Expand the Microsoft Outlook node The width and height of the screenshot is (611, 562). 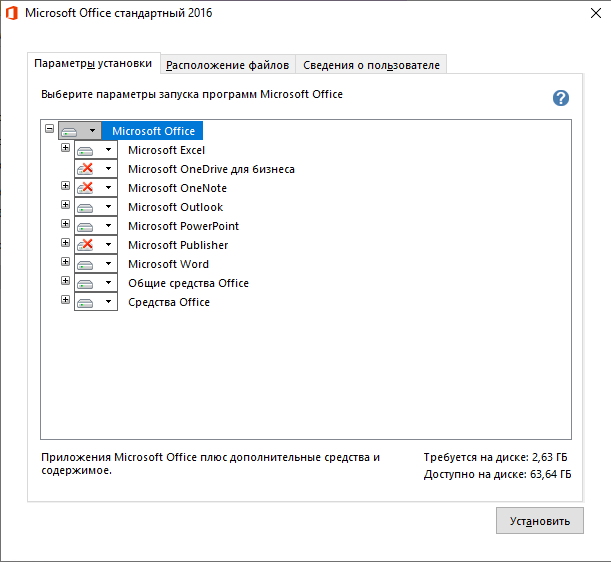point(65,205)
